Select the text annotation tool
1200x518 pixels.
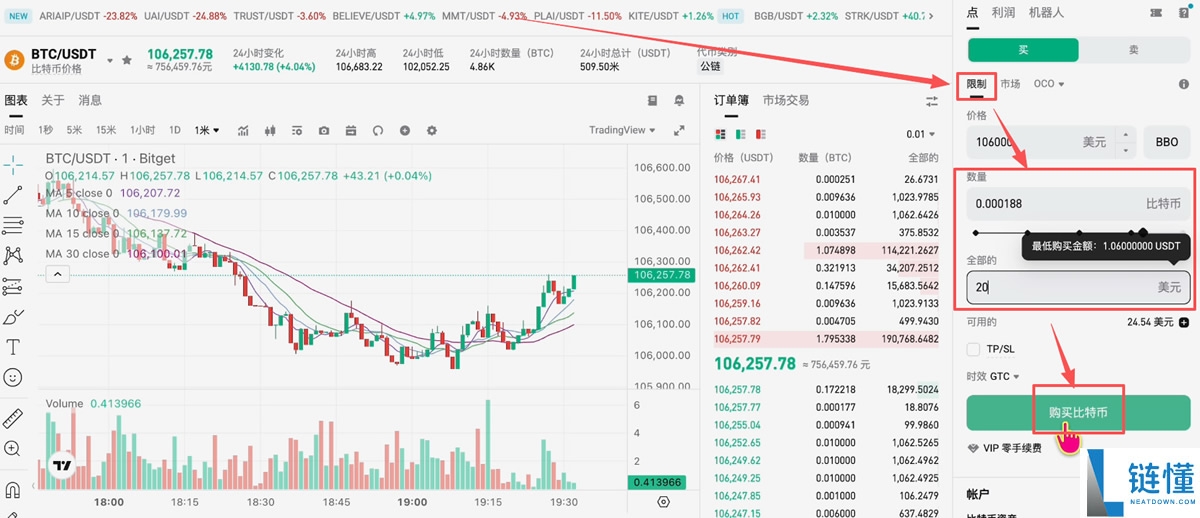coord(13,347)
